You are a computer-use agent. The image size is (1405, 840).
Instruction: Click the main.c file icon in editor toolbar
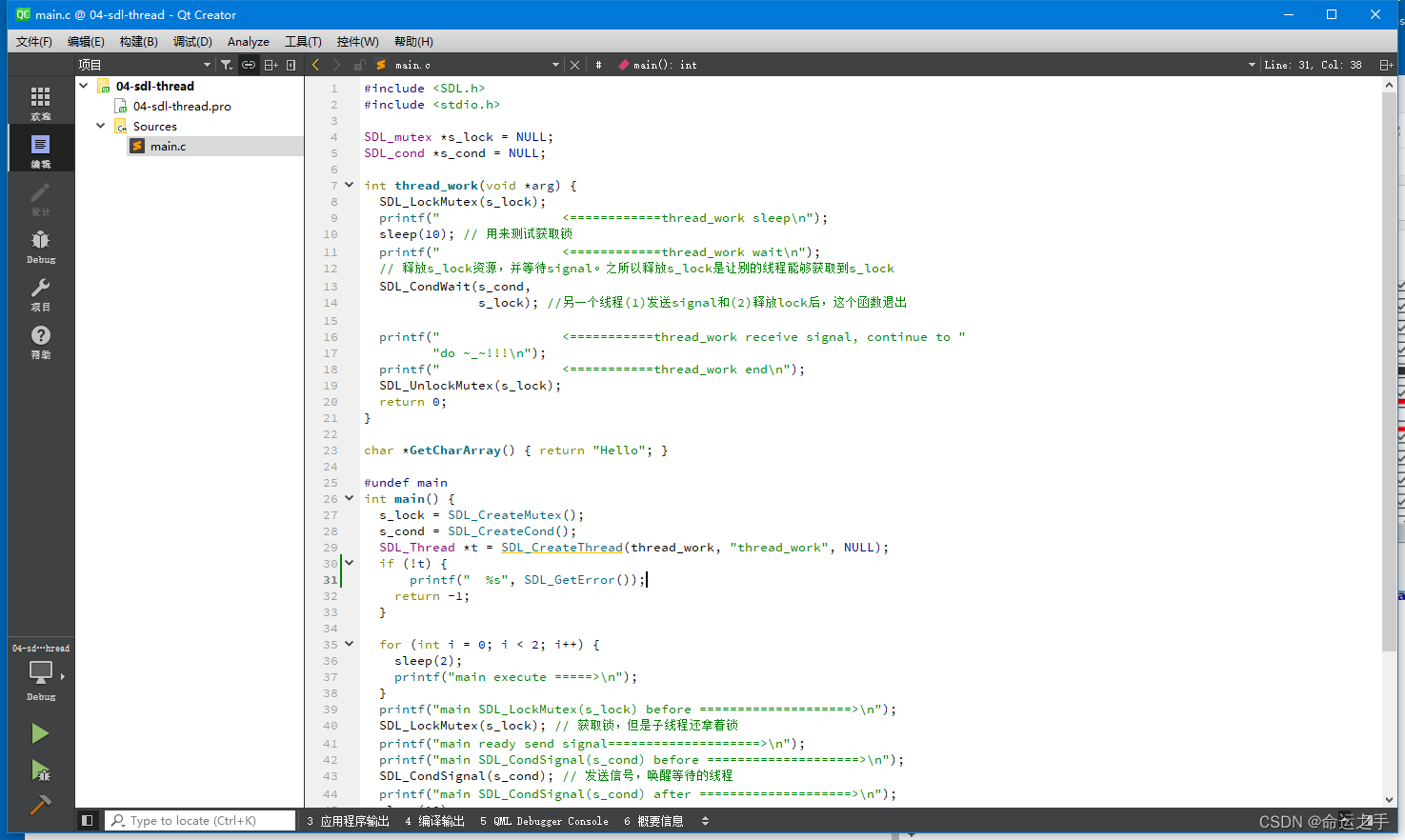[x=381, y=65]
